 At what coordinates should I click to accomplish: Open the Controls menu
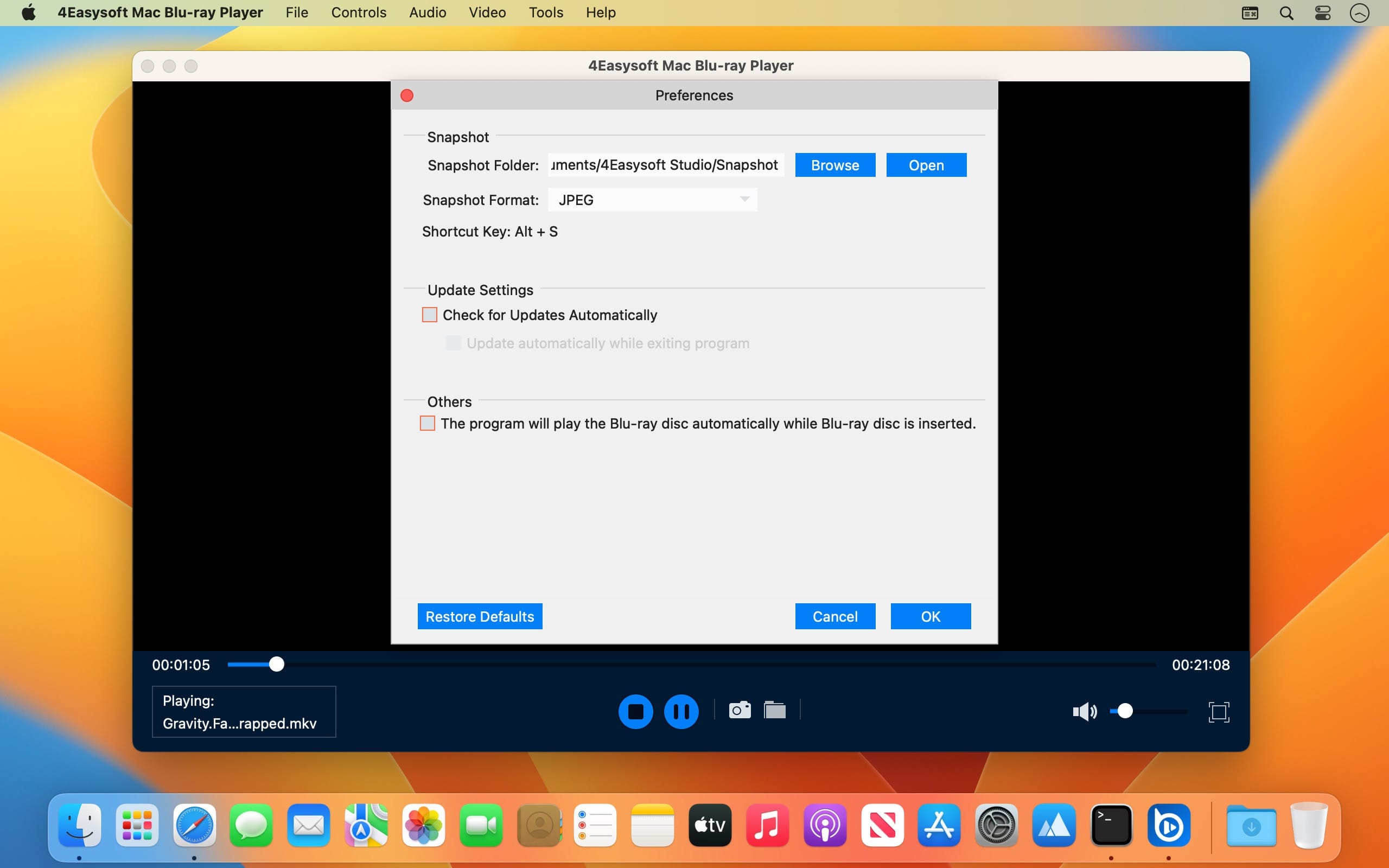click(x=358, y=12)
